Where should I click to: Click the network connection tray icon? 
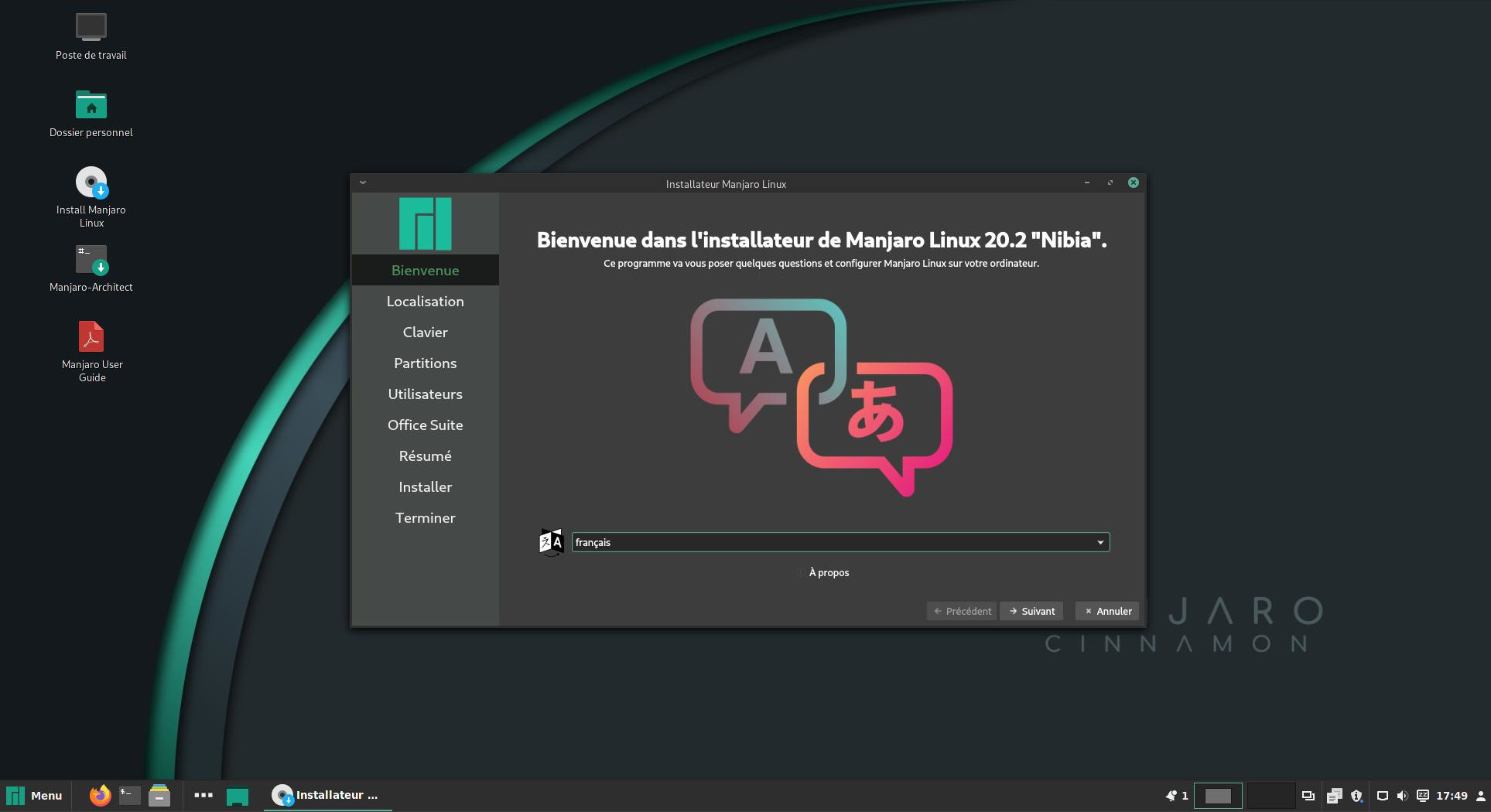[x=1383, y=796]
